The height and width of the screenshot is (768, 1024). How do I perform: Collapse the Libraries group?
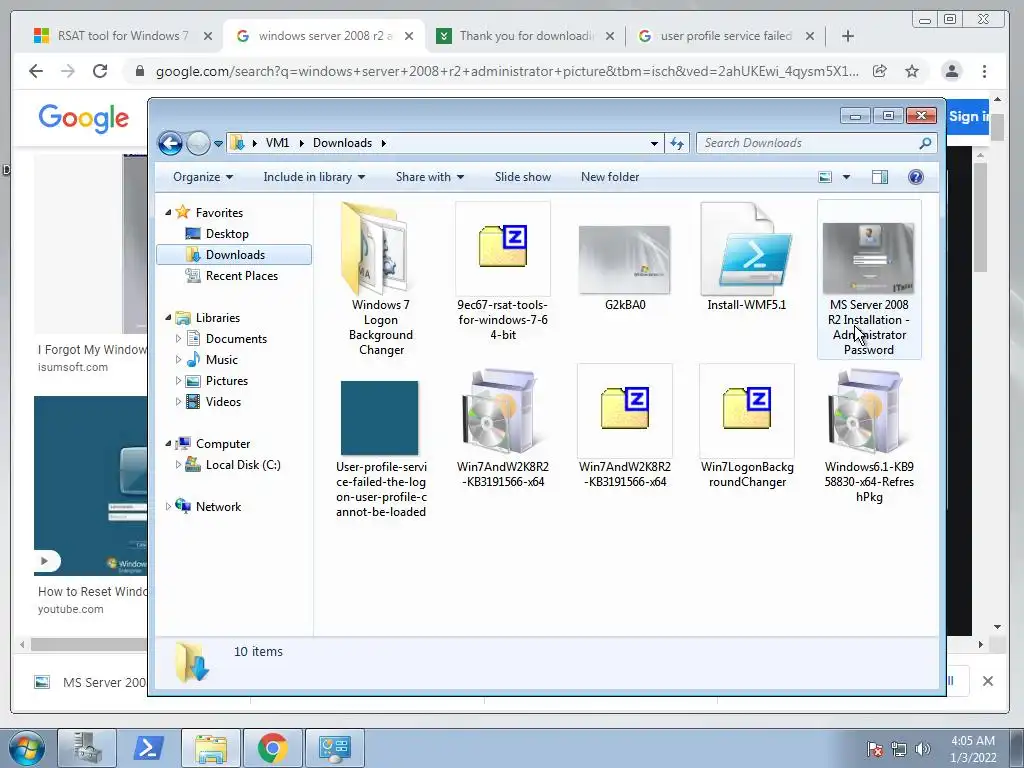(x=168, y=318)
